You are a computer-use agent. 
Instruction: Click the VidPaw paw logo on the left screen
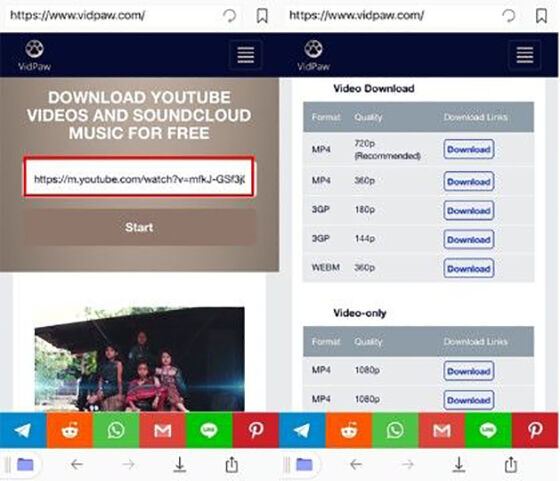[x=34, y=55]
